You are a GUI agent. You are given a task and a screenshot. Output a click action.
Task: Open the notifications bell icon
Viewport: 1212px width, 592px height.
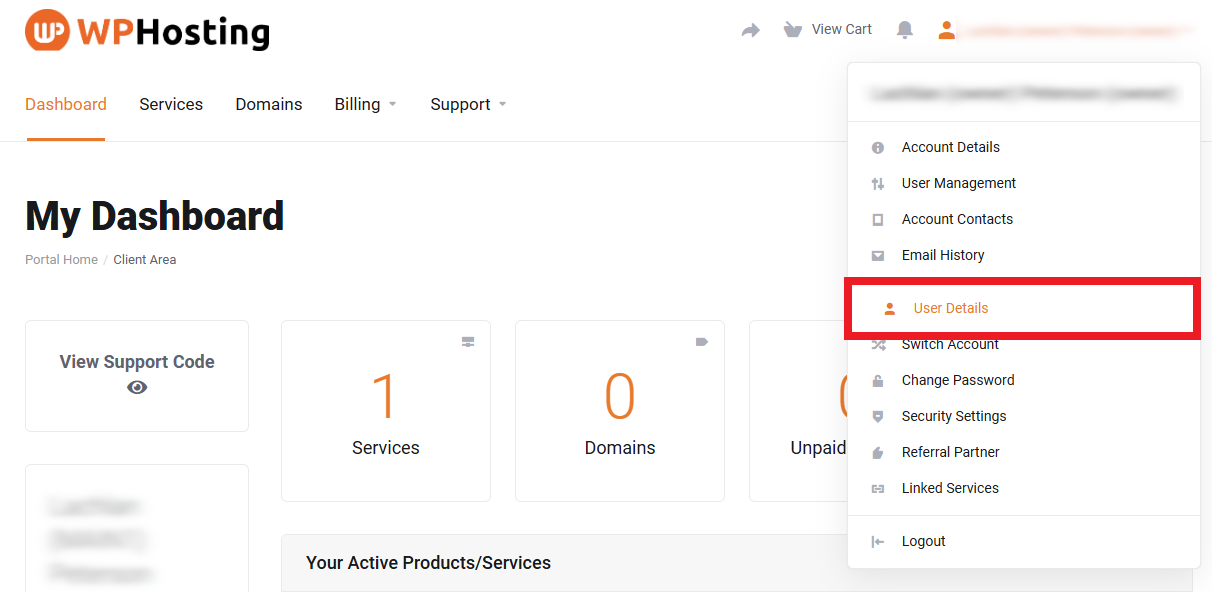tap(905, 30)
